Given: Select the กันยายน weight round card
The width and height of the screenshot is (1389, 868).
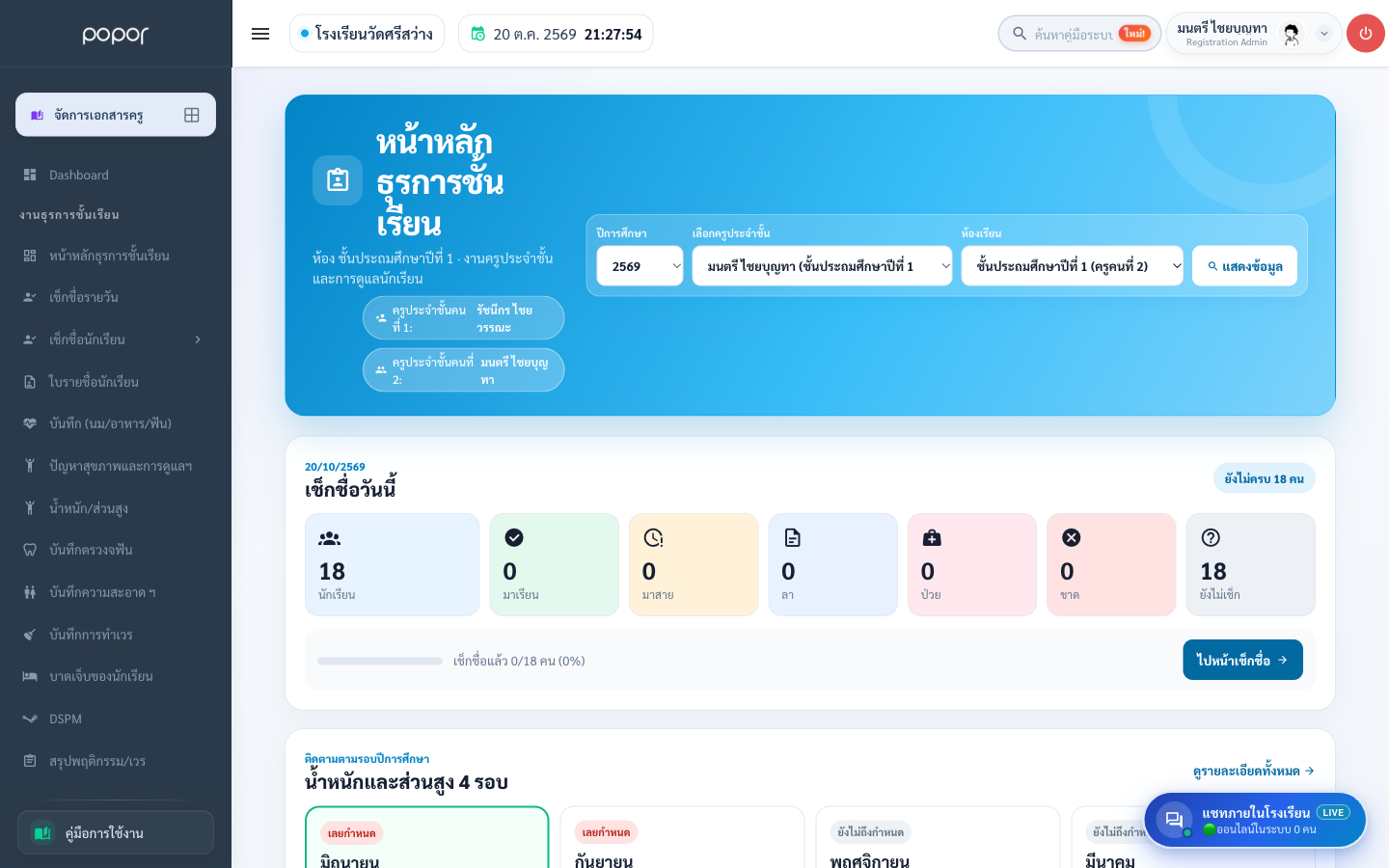Looking at the screenshot, I should (682, 837).
